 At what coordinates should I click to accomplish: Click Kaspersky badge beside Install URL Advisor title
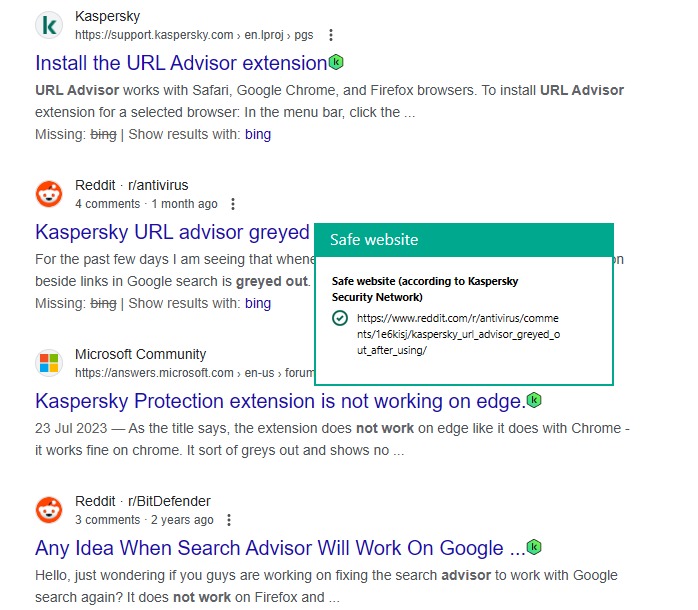pyautogui.click(x=336, y=62)
